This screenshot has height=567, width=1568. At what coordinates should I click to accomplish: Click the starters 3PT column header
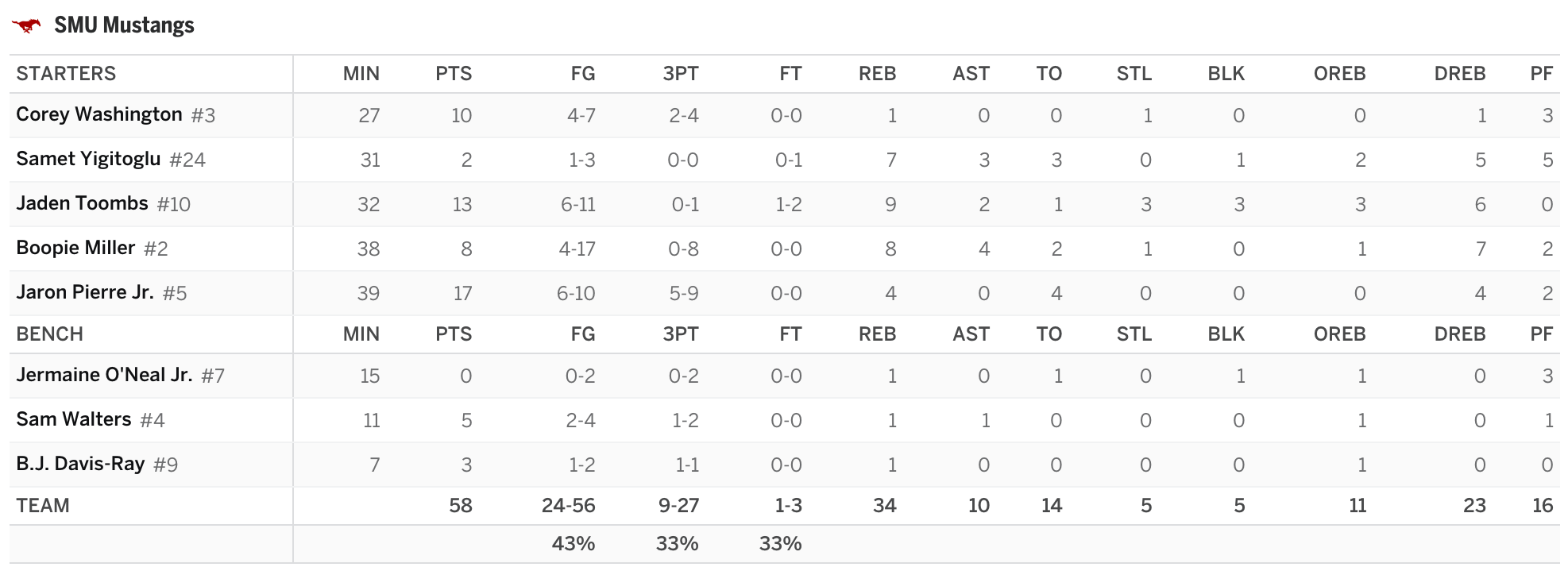(681, 74)
